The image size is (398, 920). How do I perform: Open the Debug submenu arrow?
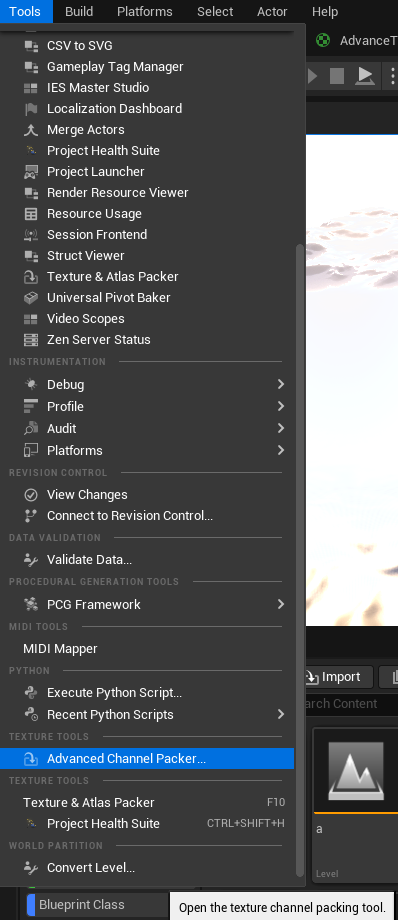click(281, 384)
